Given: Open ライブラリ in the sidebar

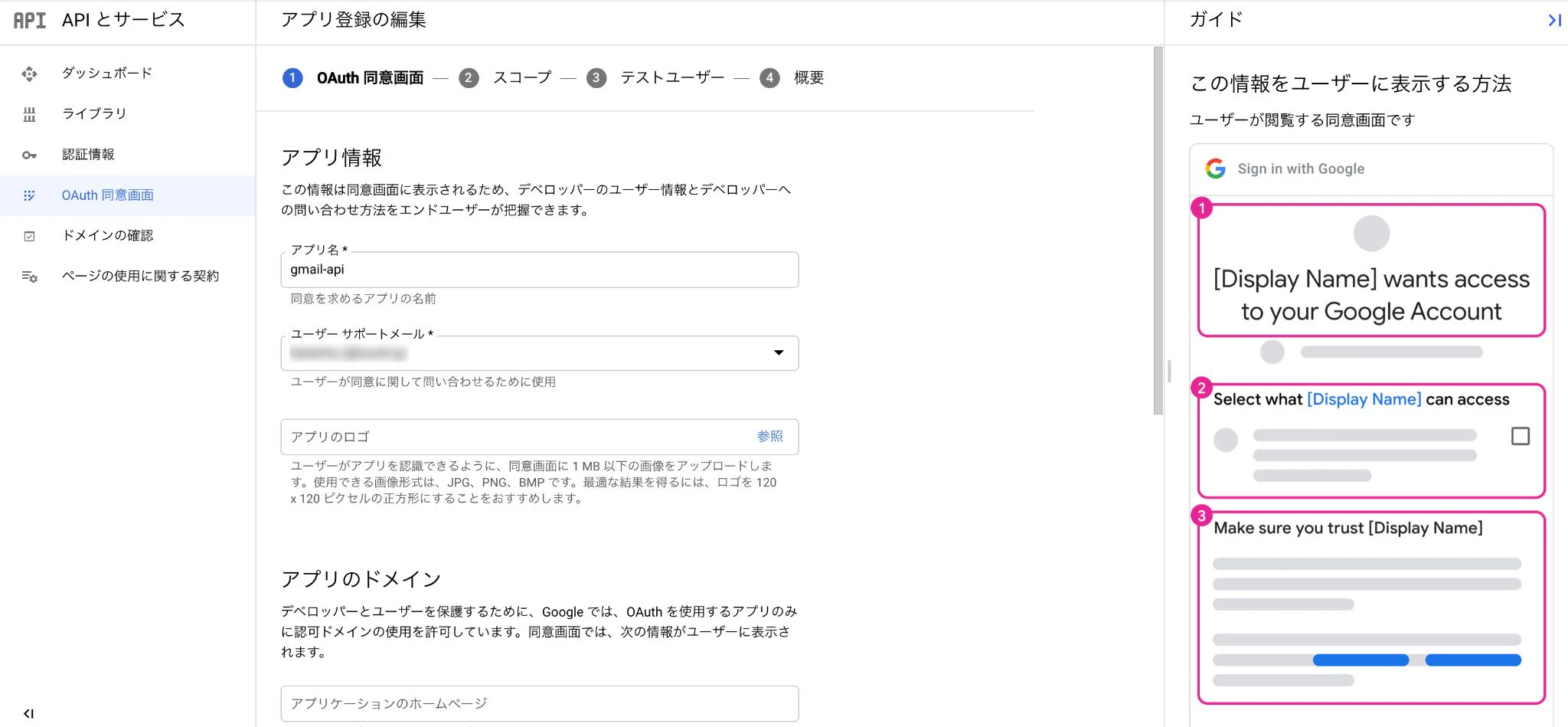Looking at the screenshot, I should click(94, 114).
